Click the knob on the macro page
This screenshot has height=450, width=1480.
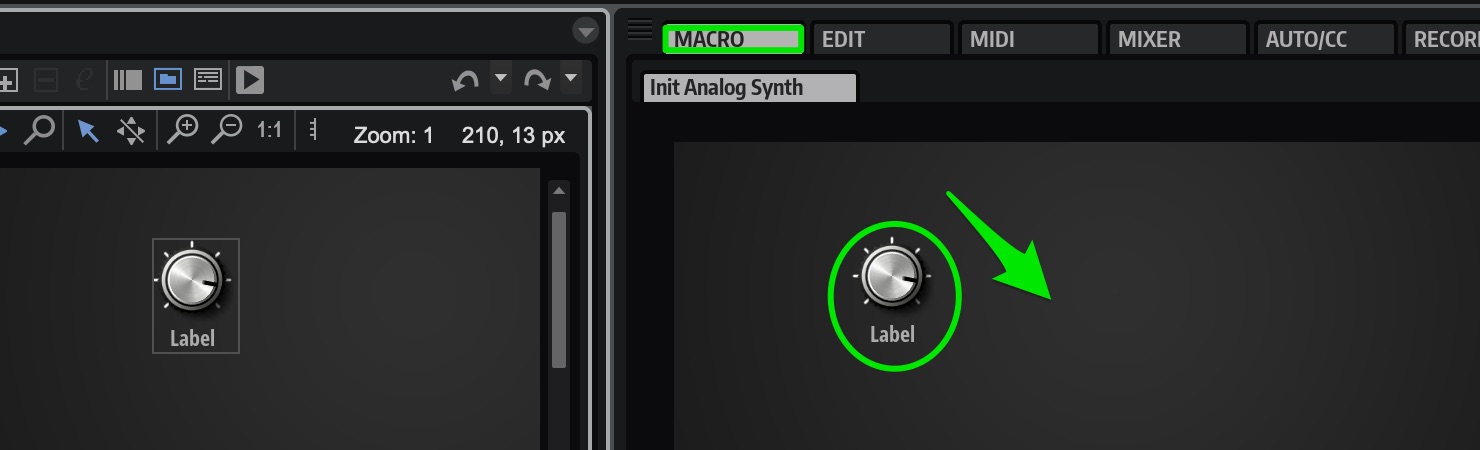pos(892,276)
